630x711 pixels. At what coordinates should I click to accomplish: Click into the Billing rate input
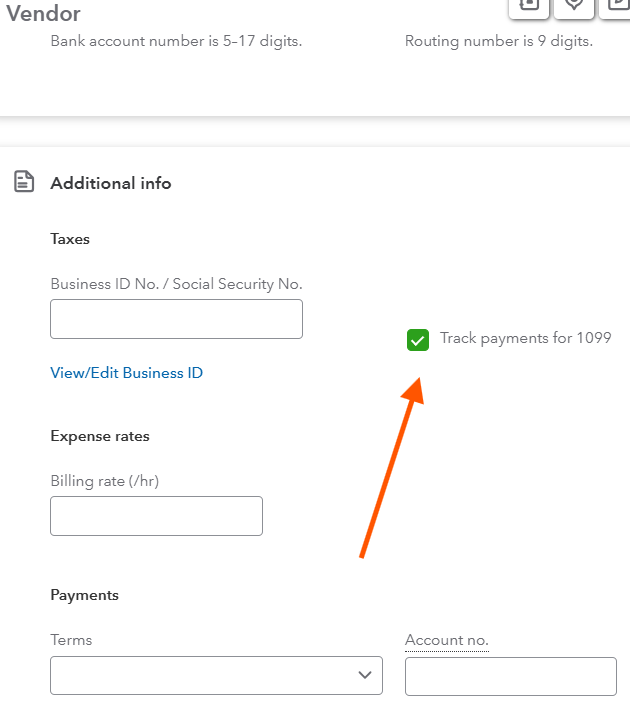point(156,516)
